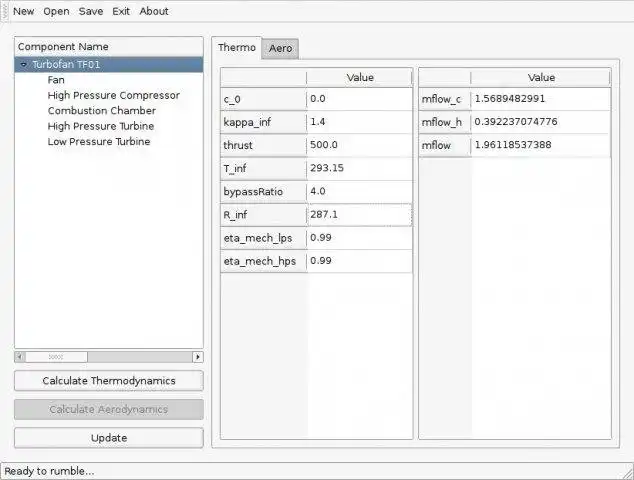Click the tree scrollbar right arrow
The width and height of the screenshot is (634, 480).
tap(198, 357)
